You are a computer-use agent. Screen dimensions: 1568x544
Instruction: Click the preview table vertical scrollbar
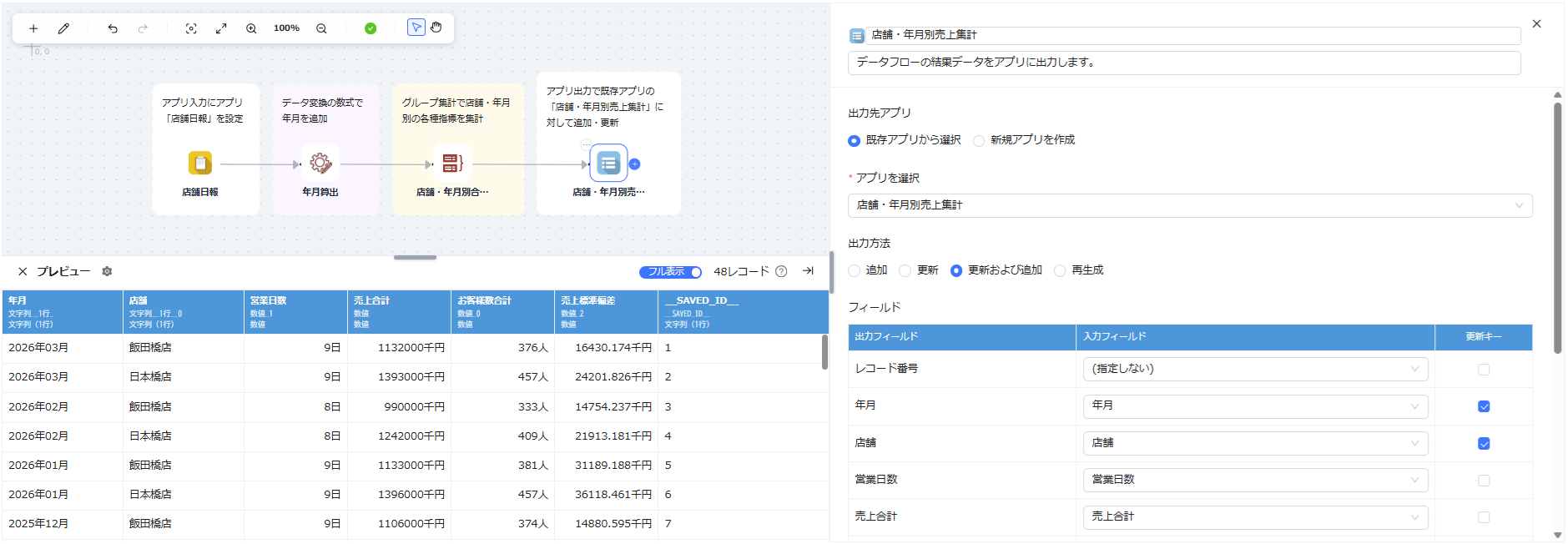pyautogui.click(x=824, y=352)
